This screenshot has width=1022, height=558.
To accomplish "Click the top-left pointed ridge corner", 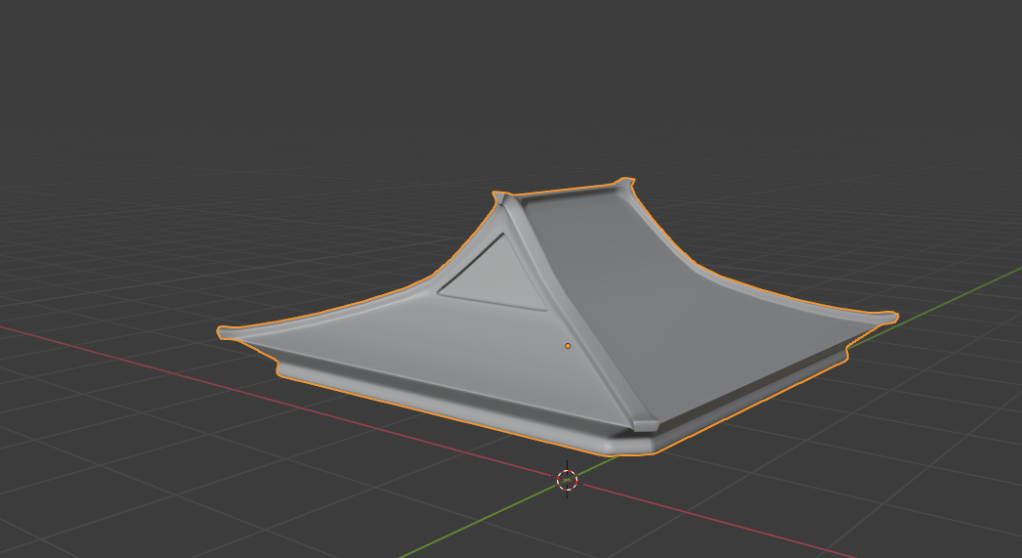I will 497,194.
